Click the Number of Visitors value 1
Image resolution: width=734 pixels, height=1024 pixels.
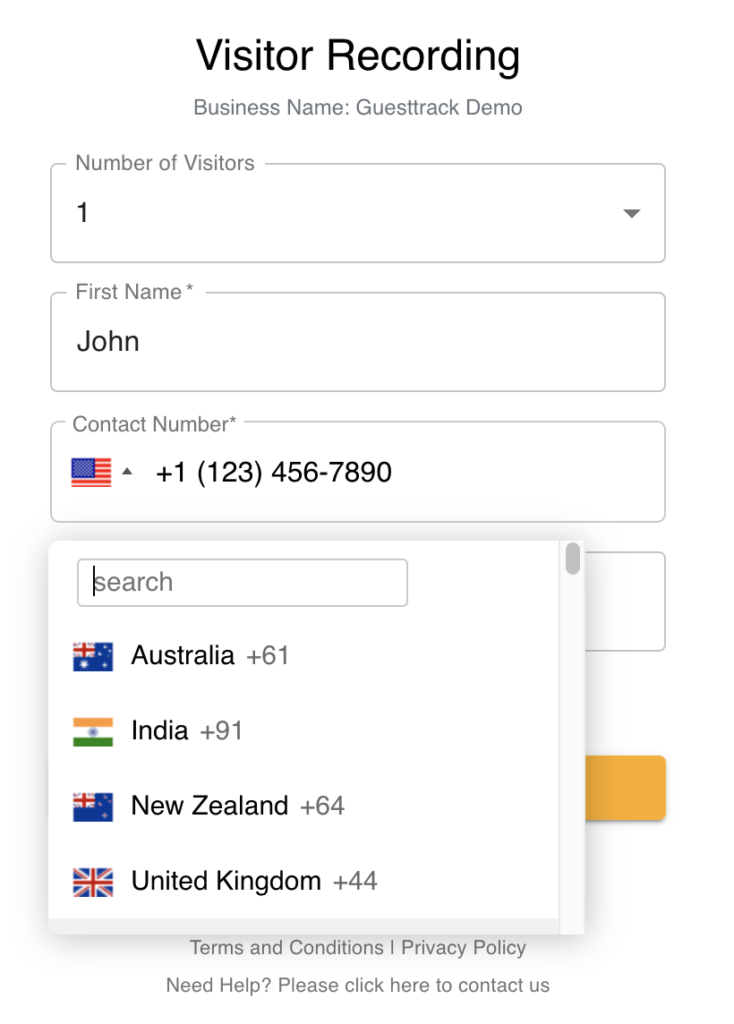click(83, 213)
